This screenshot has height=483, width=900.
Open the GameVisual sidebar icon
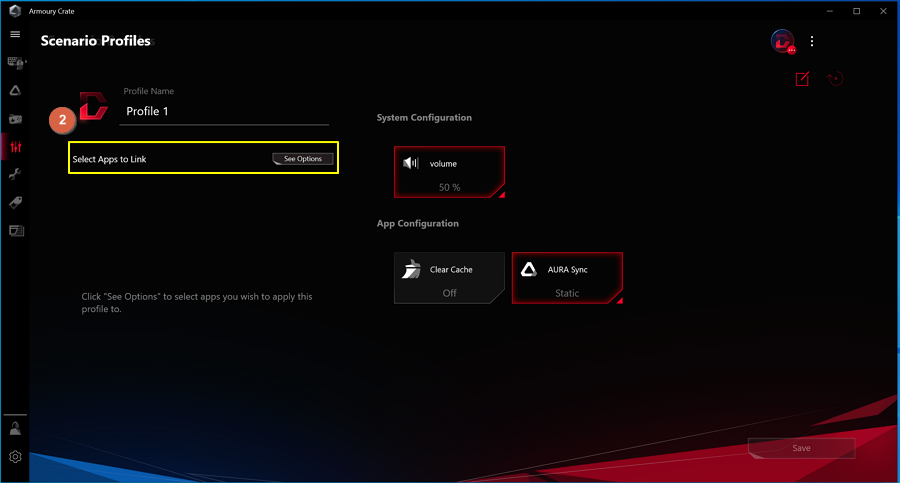click(x=15, y=119)
